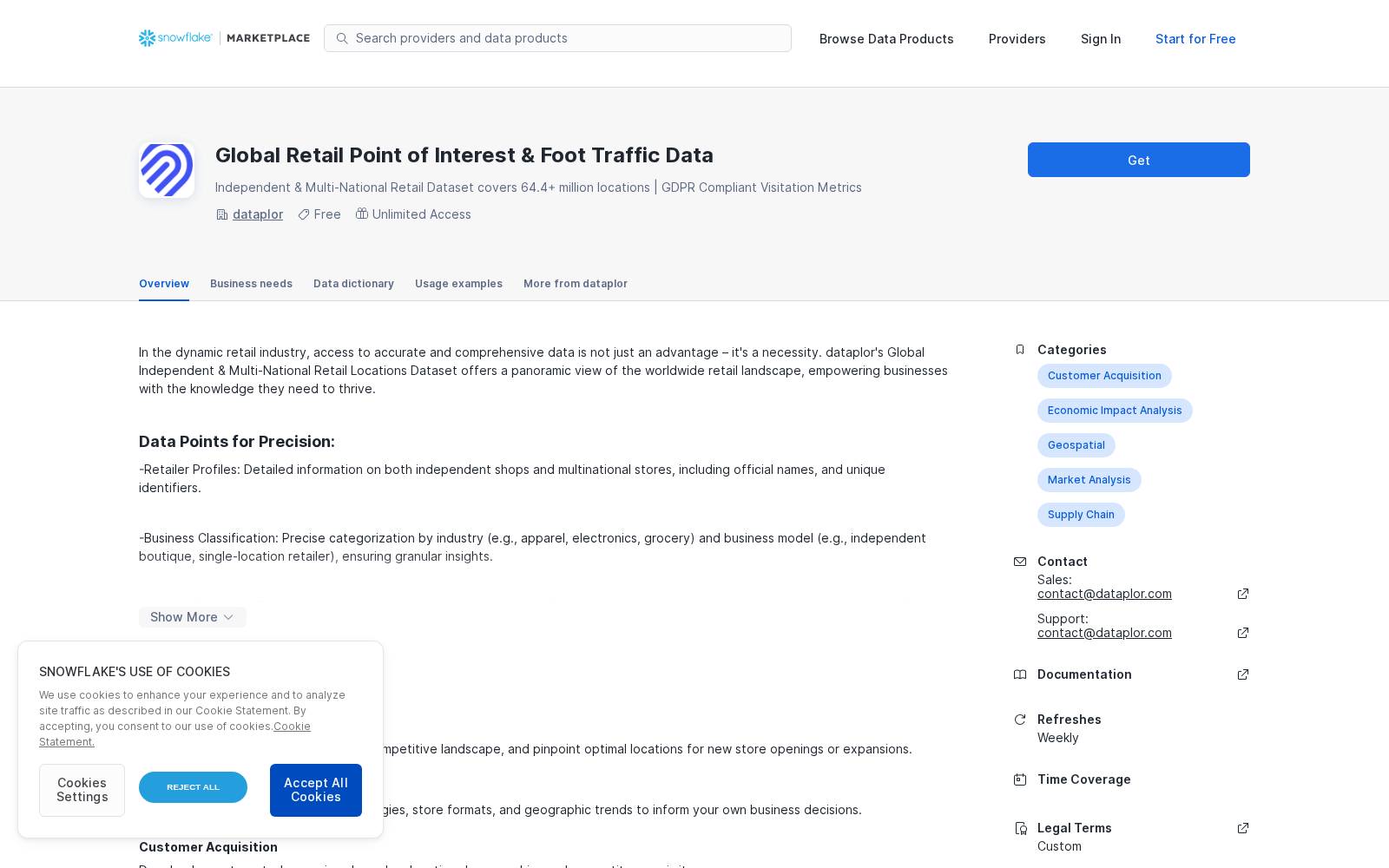Open the Business needs tab

251,284
